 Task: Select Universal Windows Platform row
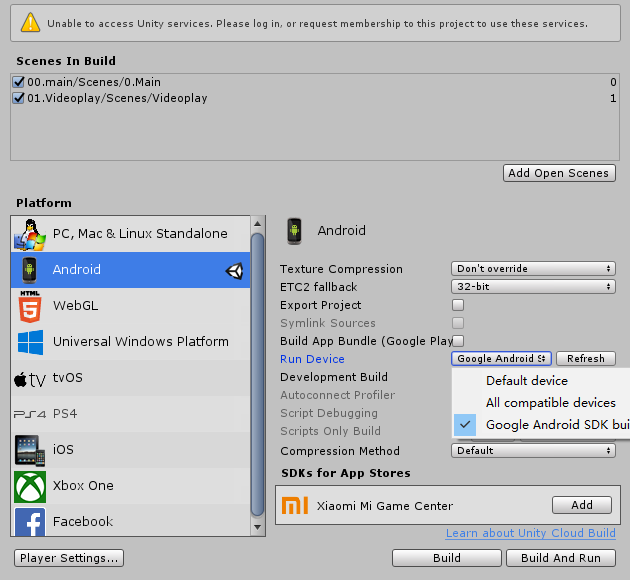pos(131,342)
